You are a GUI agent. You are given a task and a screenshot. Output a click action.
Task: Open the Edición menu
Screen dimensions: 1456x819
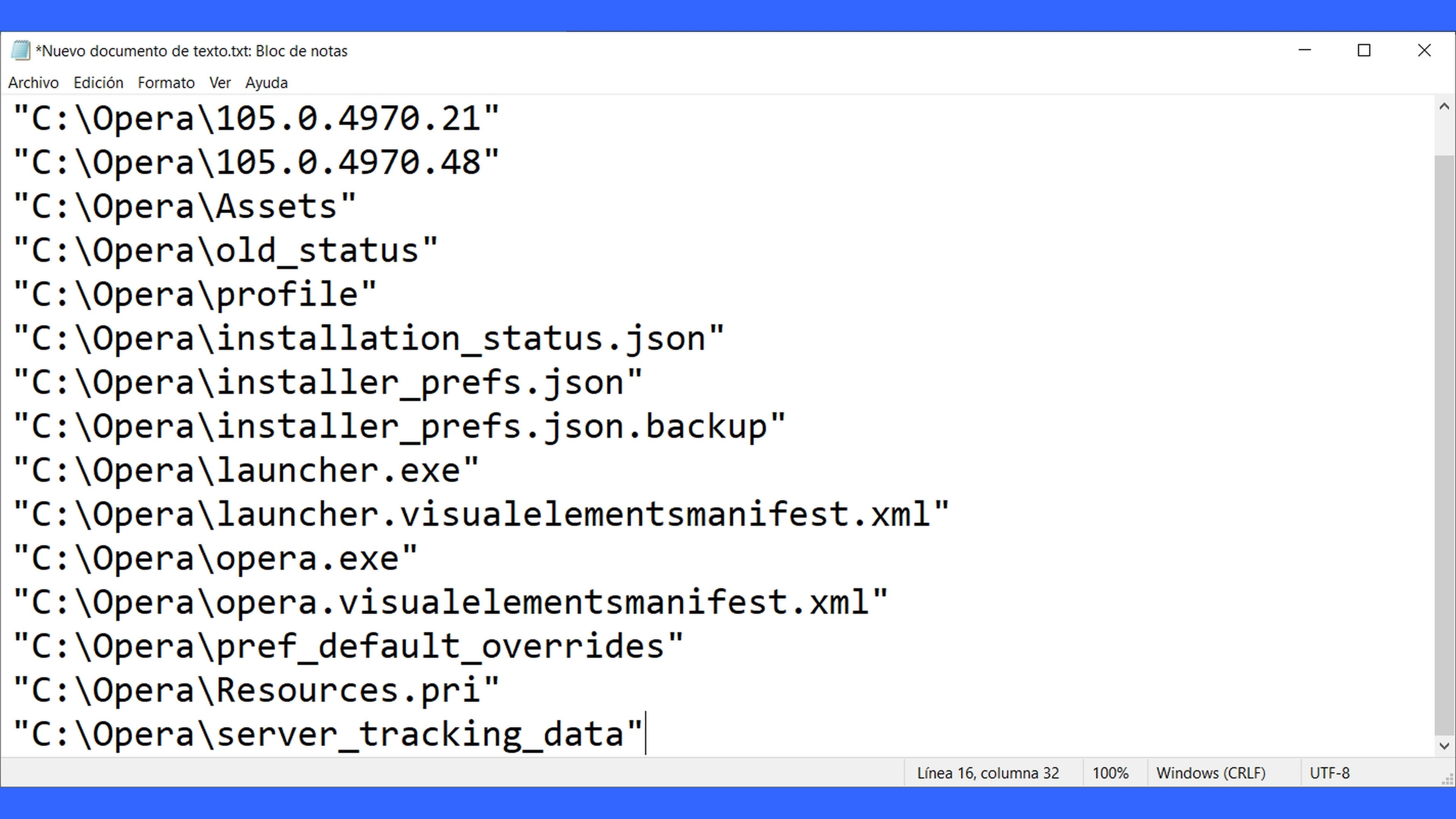[x=98, y=83]
